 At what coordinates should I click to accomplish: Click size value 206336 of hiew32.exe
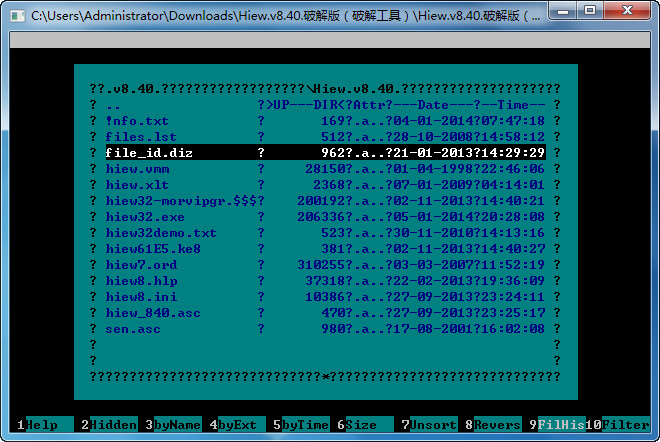tap(321, 217)
